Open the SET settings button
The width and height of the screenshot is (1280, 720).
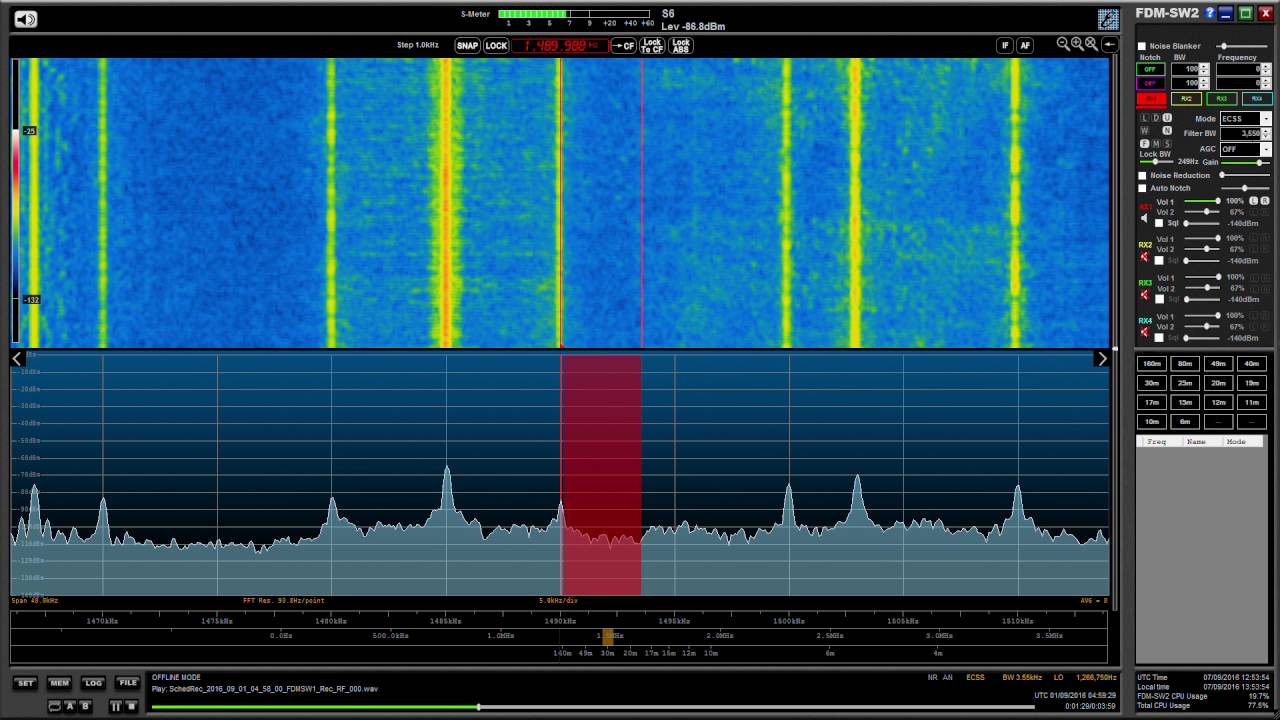(25, 683)
